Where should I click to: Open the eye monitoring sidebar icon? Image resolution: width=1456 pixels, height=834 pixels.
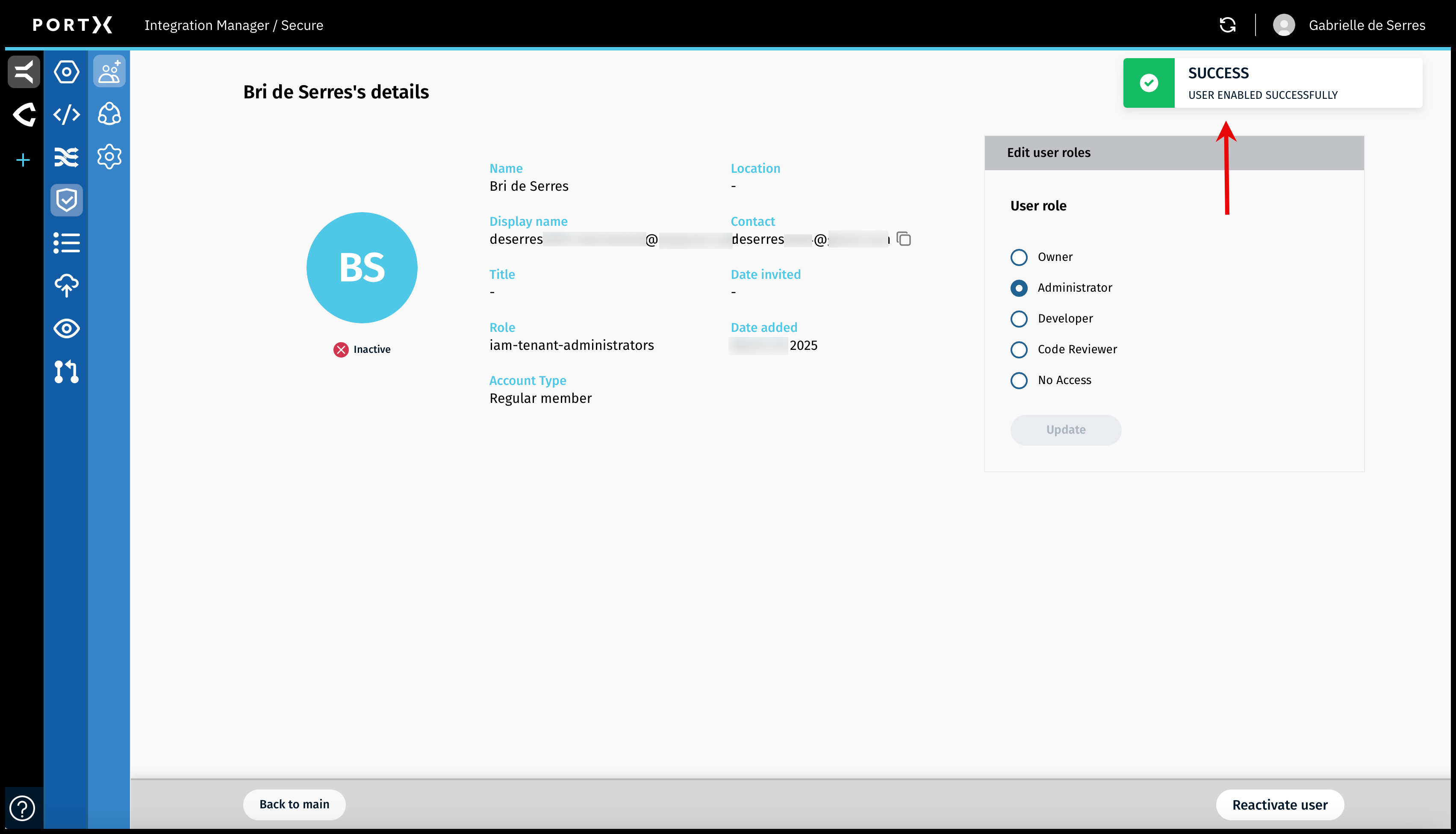pyautogui.click(x=66, y=329)
